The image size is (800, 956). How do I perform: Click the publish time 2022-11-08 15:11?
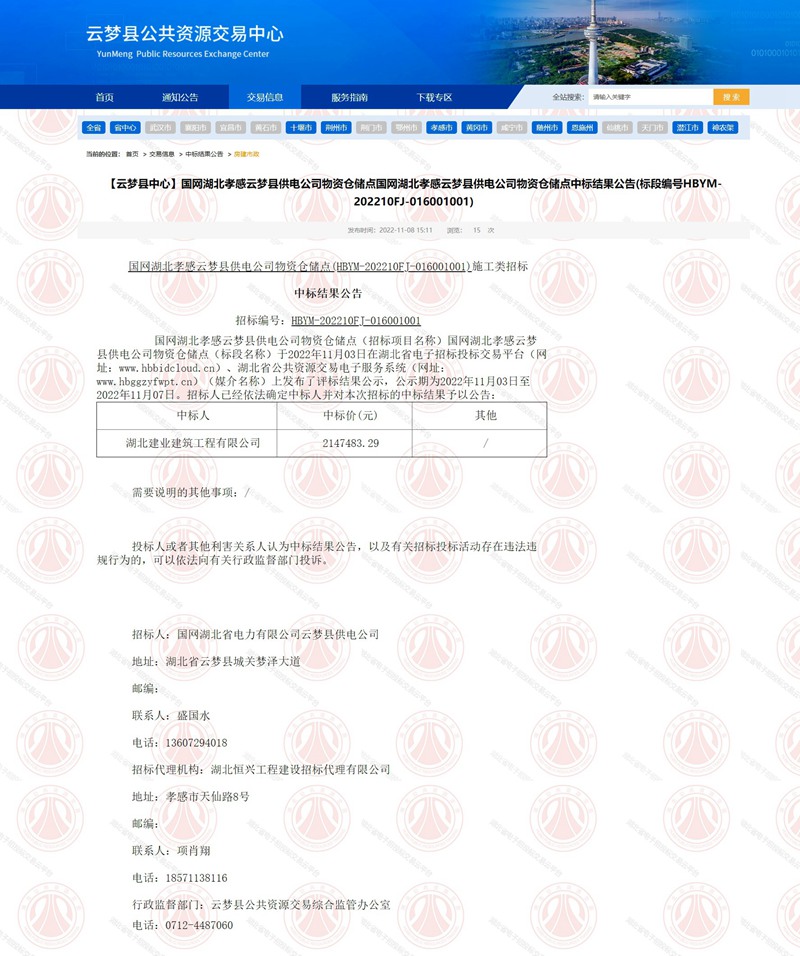[x=406, y=230]
